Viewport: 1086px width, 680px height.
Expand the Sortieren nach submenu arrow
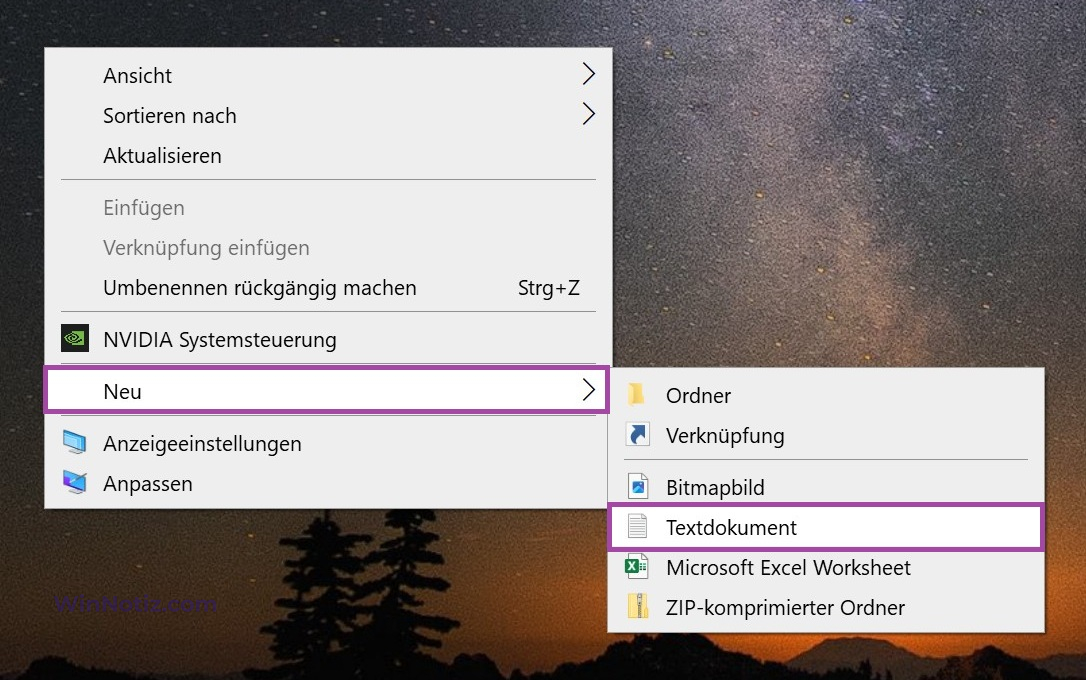588,115
